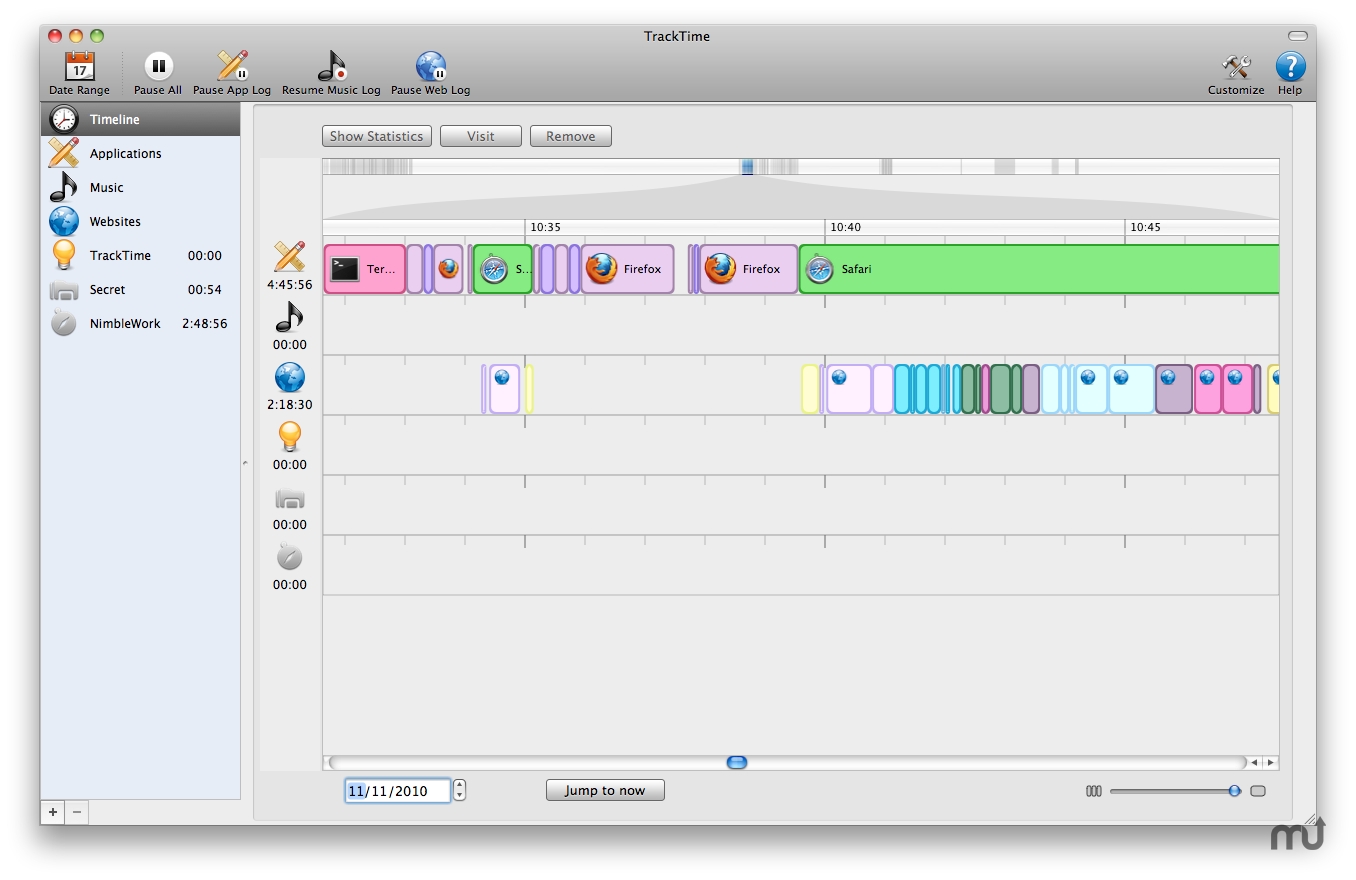Open the Music sidebar item
The image size is (1356, 880).
[x=106, y=187]
